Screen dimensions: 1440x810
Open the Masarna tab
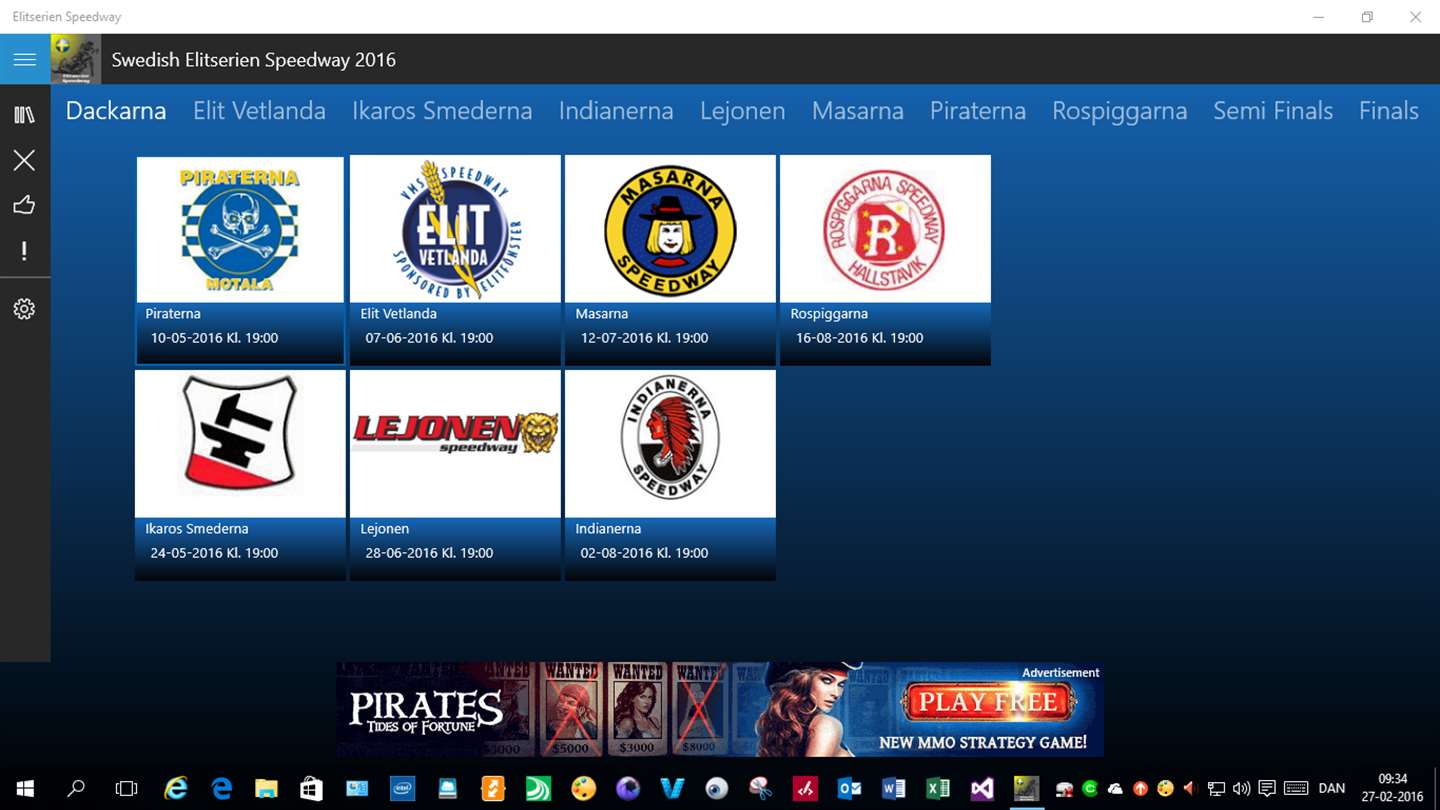(858, 111)
